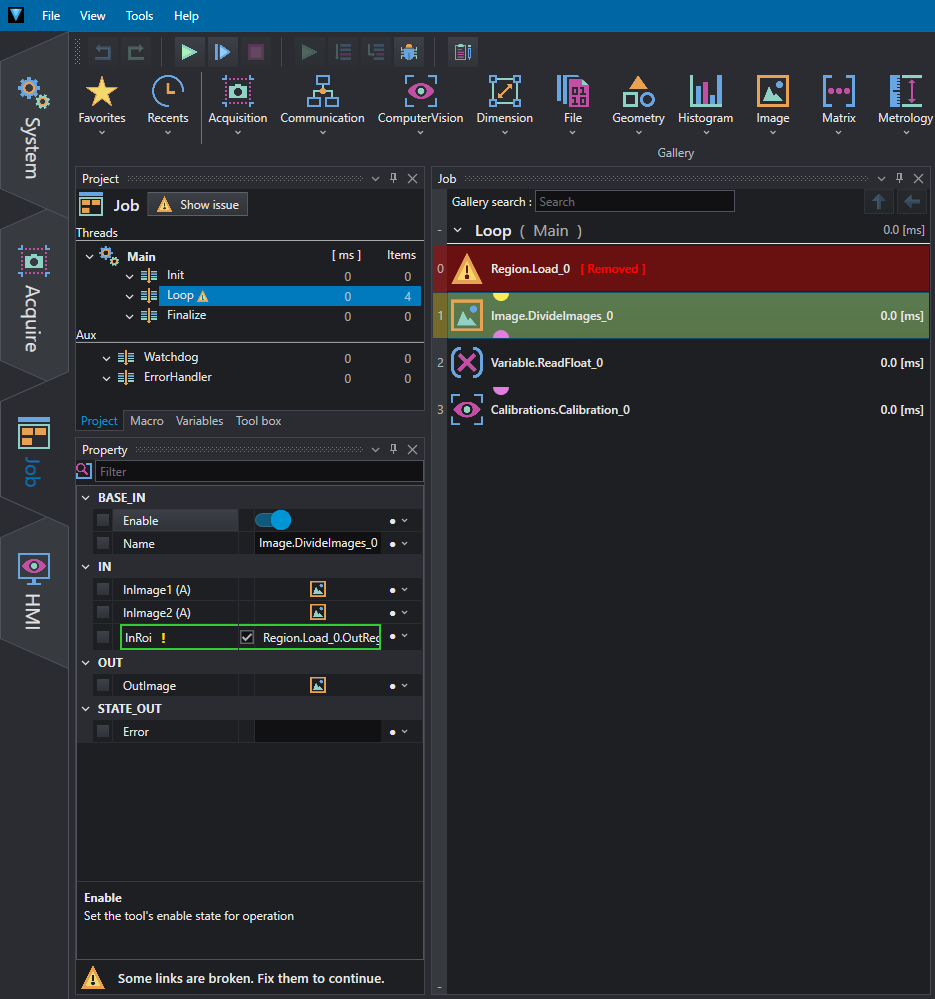935x999 pixels.
Task: Uncheck the InRoi link checkbox
Action: click(247, 637)
